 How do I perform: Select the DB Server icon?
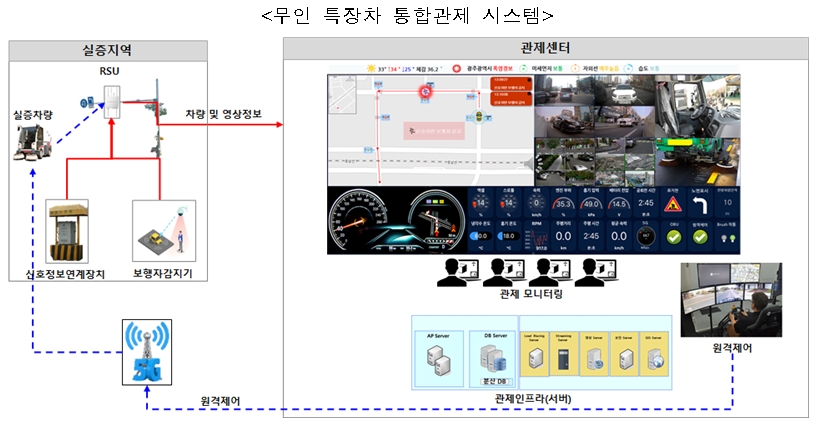coord(494,358)
